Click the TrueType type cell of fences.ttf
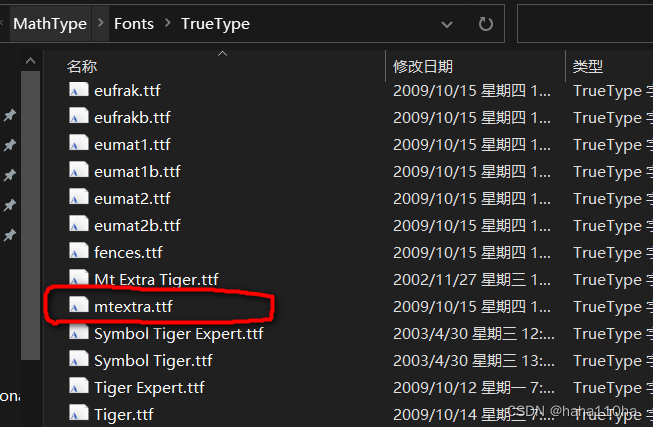Viewport: 653px width, 427px height. coord(613,252)
